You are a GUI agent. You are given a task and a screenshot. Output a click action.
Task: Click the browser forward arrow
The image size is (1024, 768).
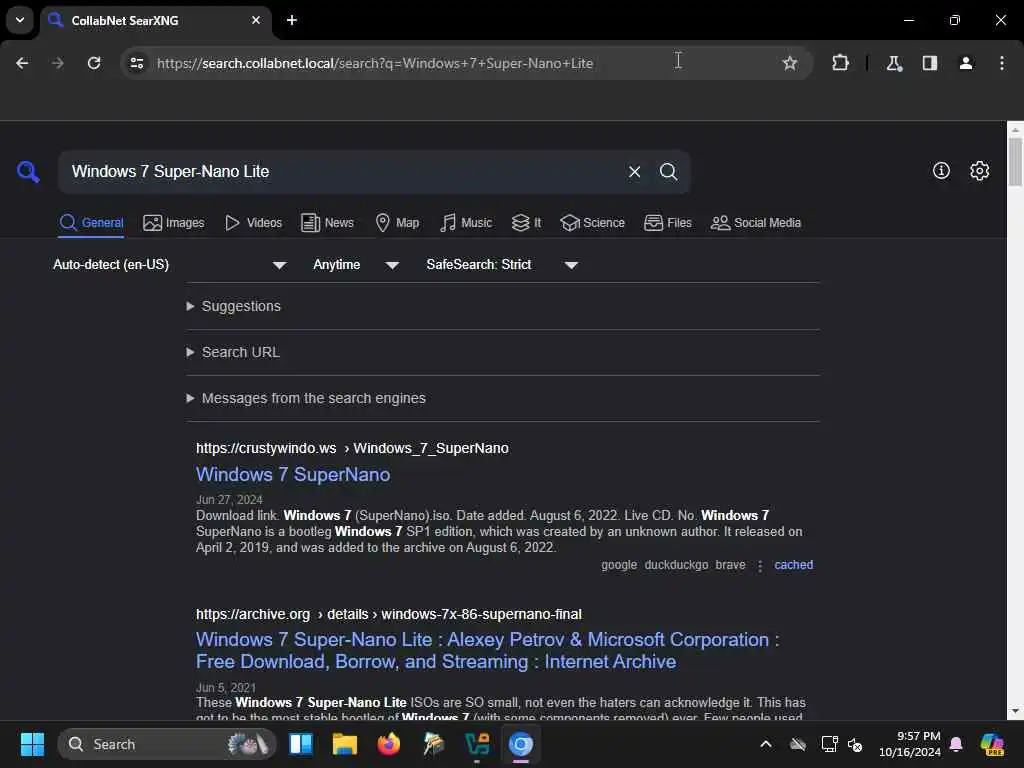pyautogui.click(x=58, y=63)
